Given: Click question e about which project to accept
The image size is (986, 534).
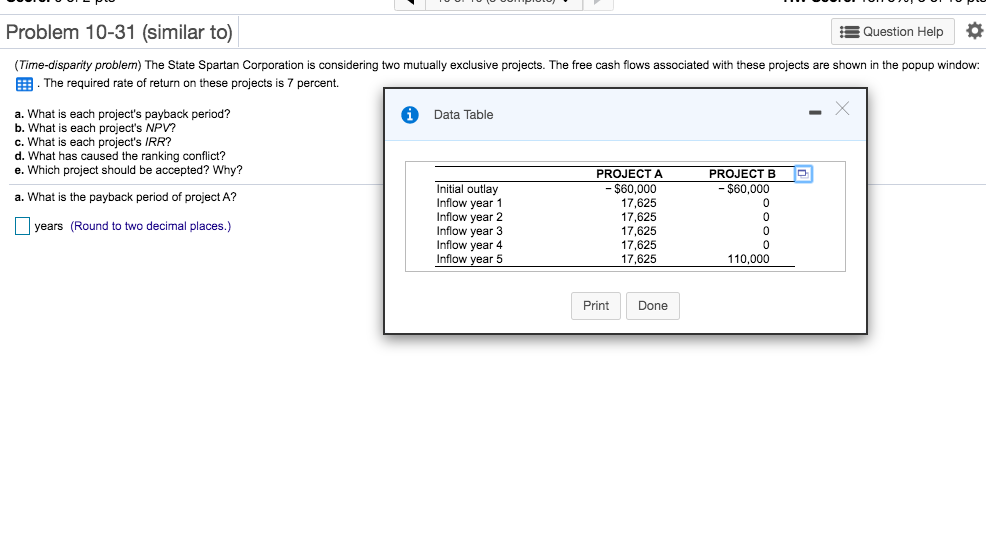Looking at the screenshot, I should pyautogui.click(x=128, y=170).
